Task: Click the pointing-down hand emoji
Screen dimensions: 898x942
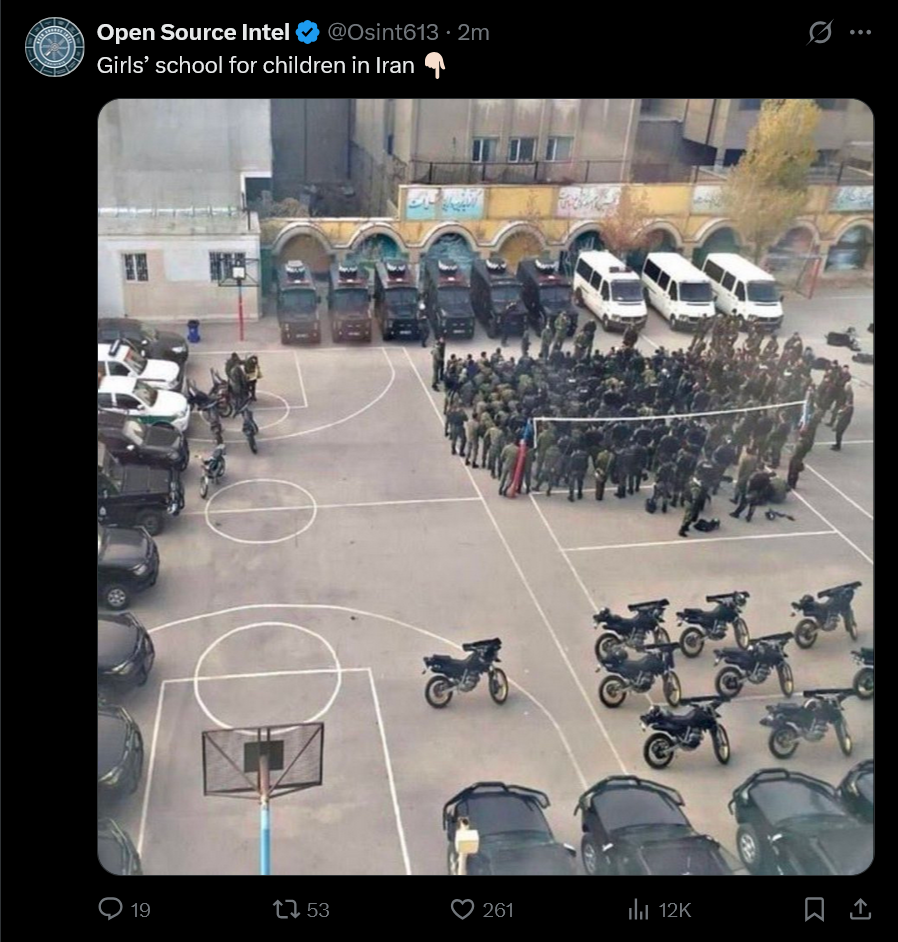Action: (x=434, y=65)
